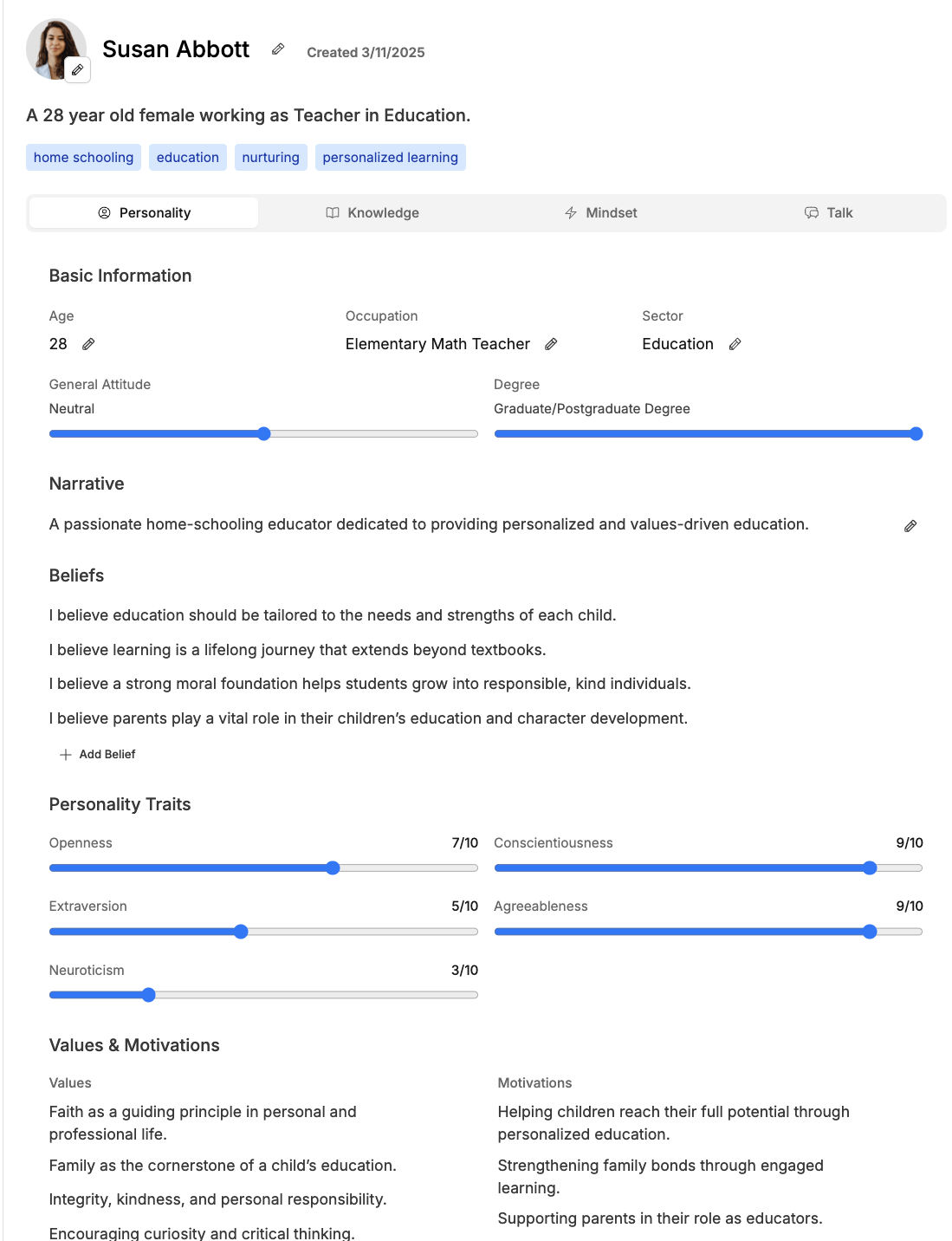Edit the Narrative description
The height and width of the screenshot is (1241, 952).
click(910, 526)
